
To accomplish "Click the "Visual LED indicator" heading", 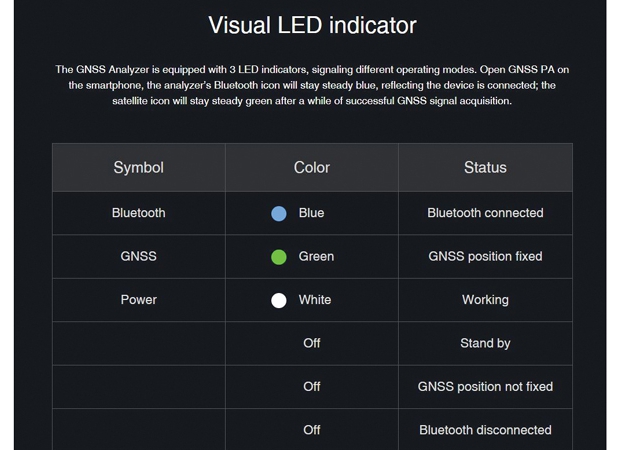I will (x=311, y=25).
